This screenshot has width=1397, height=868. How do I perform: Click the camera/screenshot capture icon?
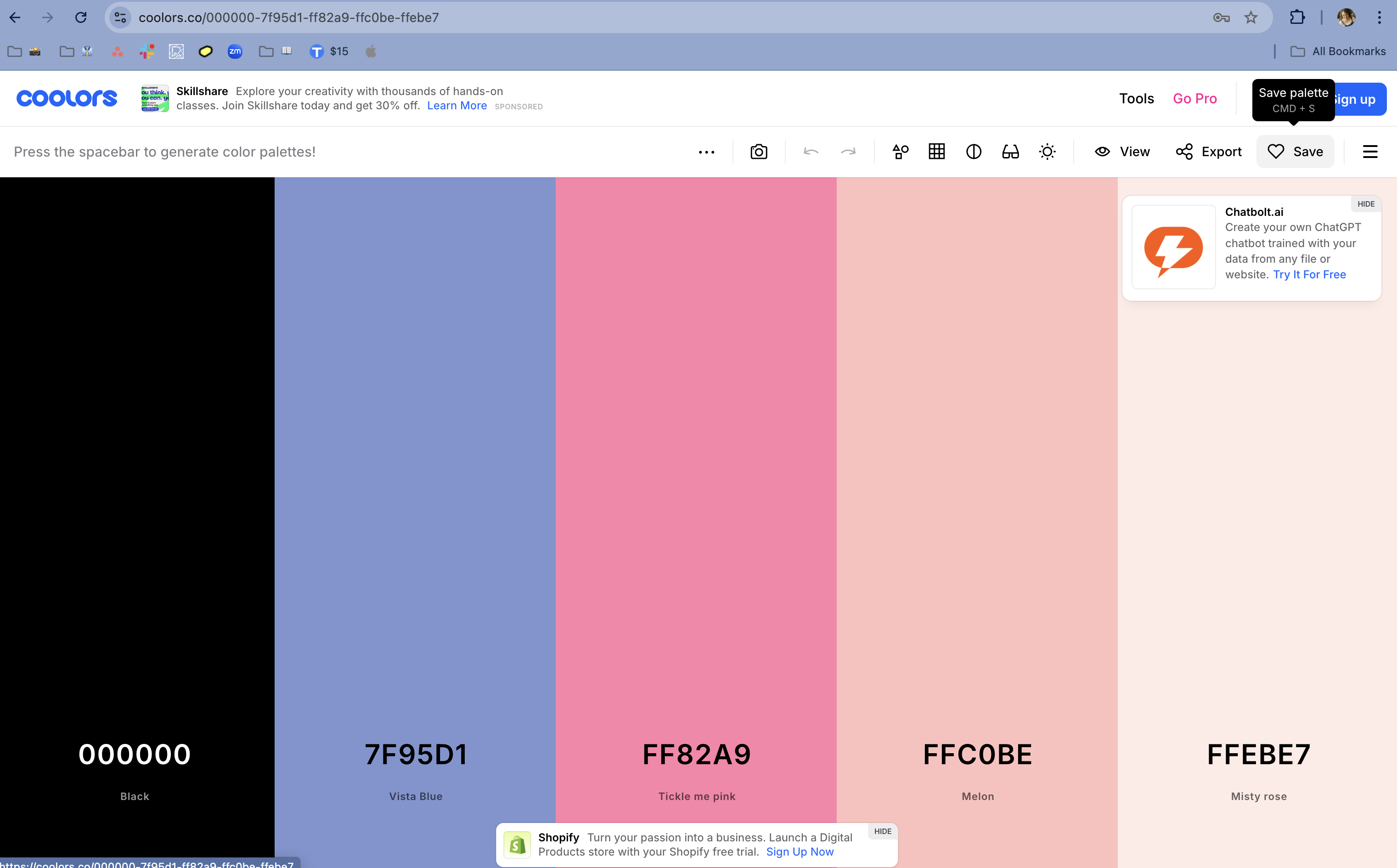pos(759,152)
